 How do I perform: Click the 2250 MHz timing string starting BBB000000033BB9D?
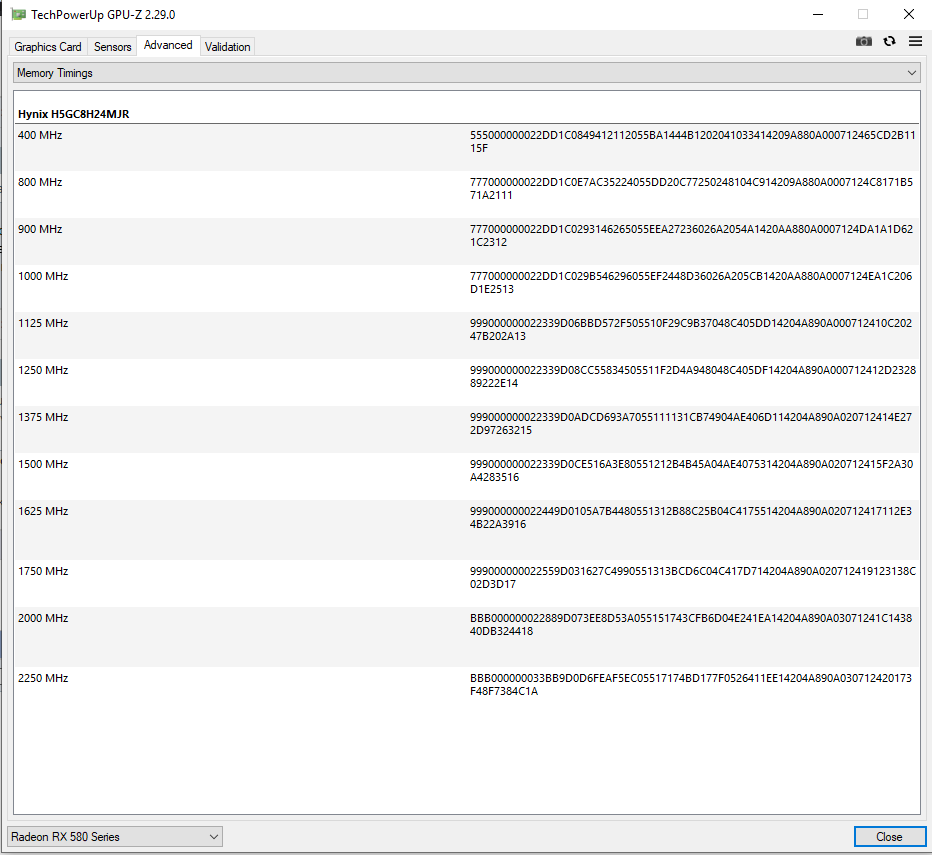(x=691, y=684)
